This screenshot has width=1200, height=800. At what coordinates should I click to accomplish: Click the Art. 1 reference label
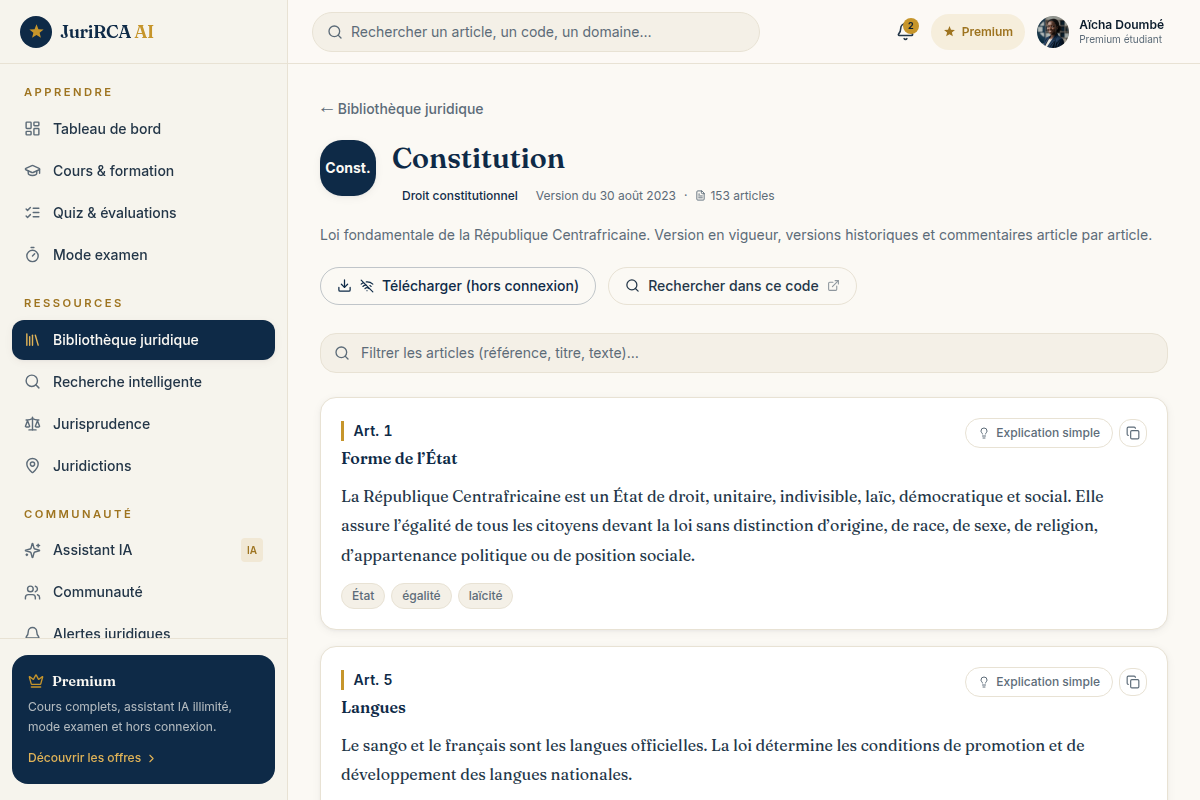(372, 431)
